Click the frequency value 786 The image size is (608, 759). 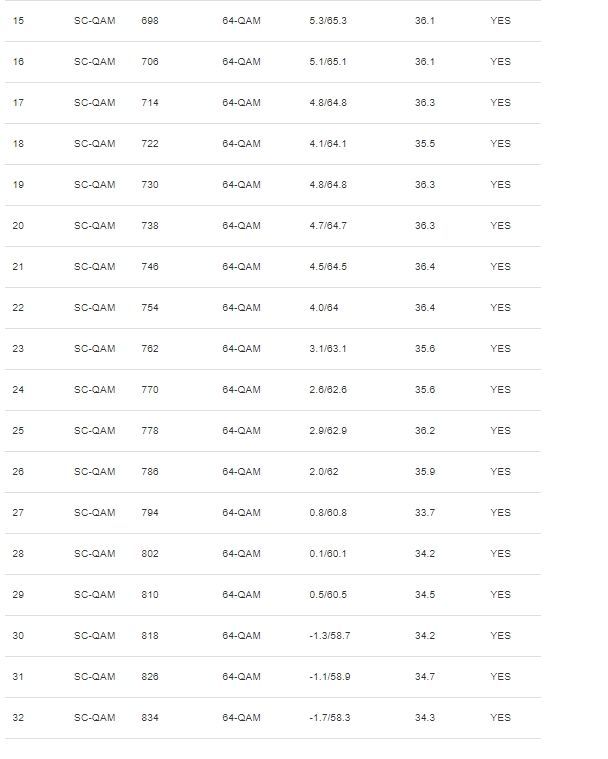[151, 472]
